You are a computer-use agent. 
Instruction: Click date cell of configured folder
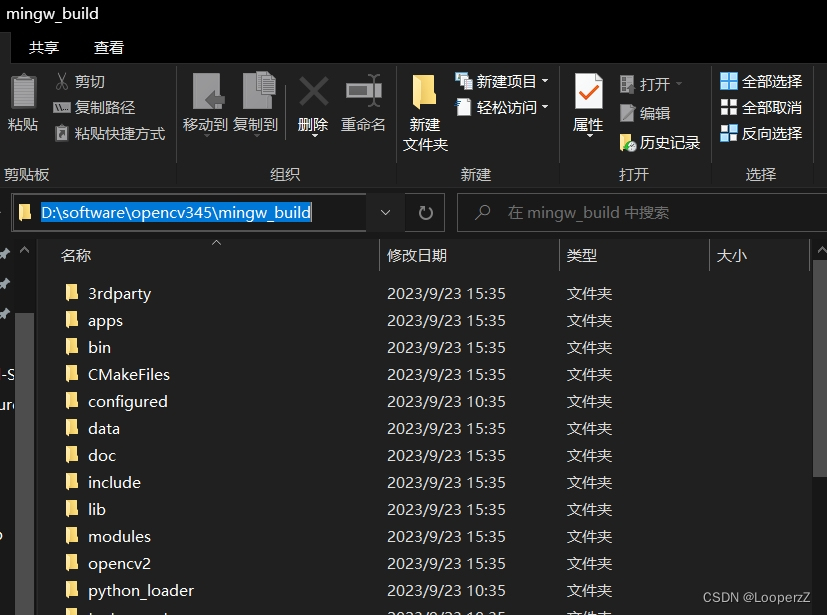446,401
